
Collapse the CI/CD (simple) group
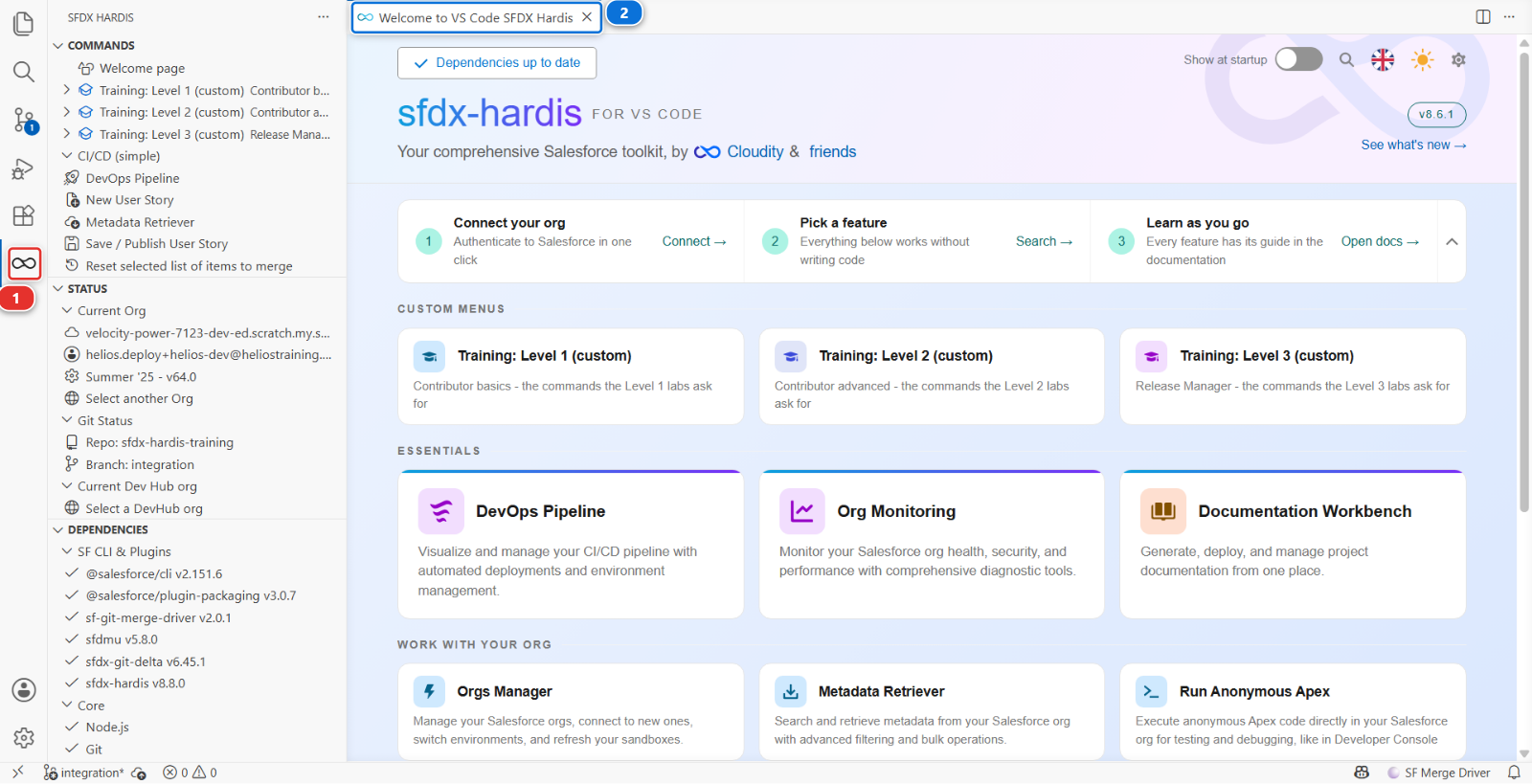tap(67, 156)
